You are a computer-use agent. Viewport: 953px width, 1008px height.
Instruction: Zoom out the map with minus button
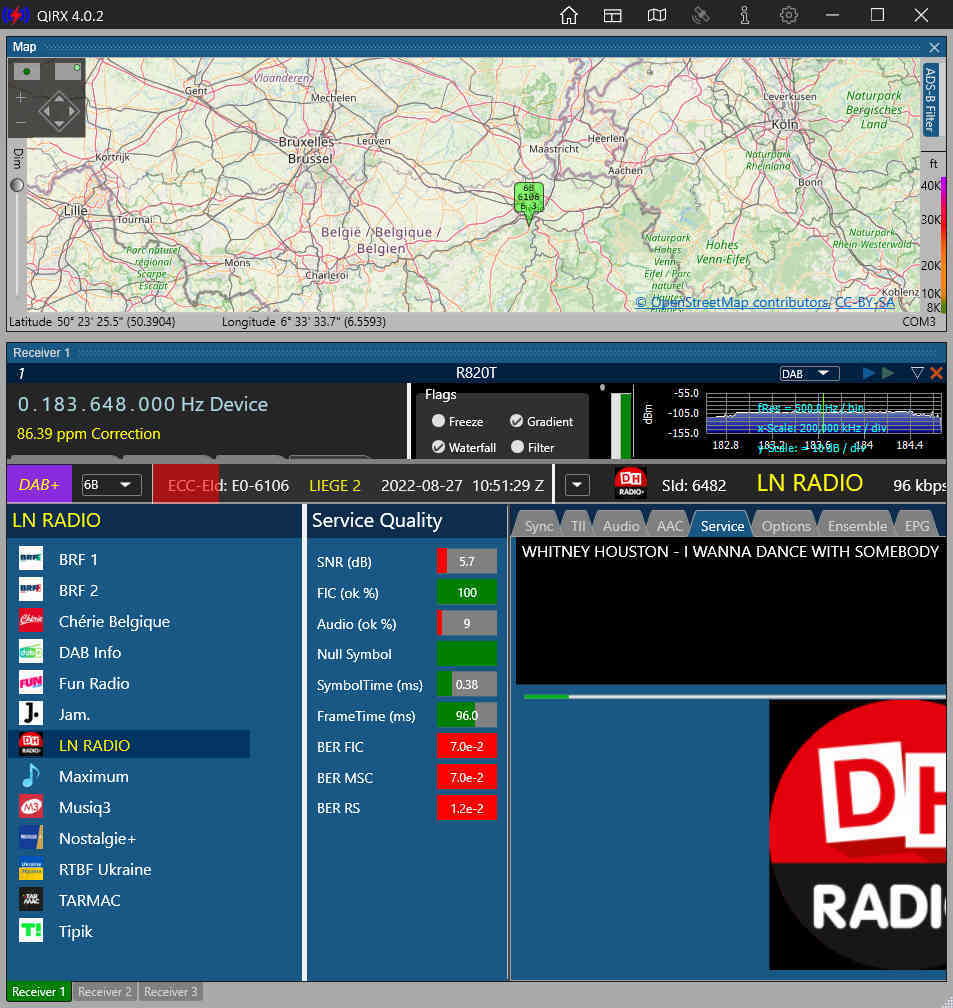click(21, 122)
